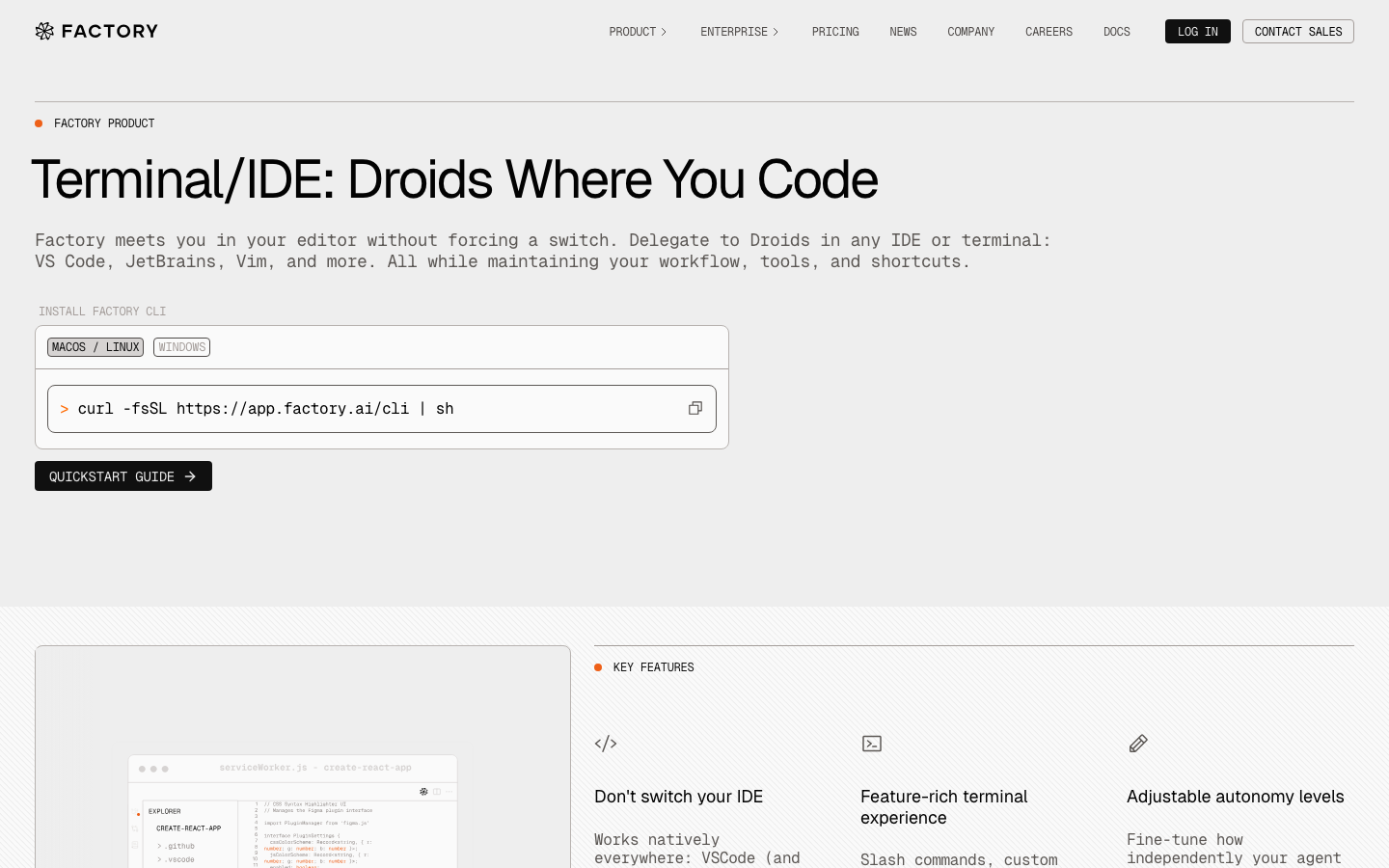Click the Feature-rich terminal experience heading
The height and width of the screenshot is (868, 1389).
tap(943, 807)
